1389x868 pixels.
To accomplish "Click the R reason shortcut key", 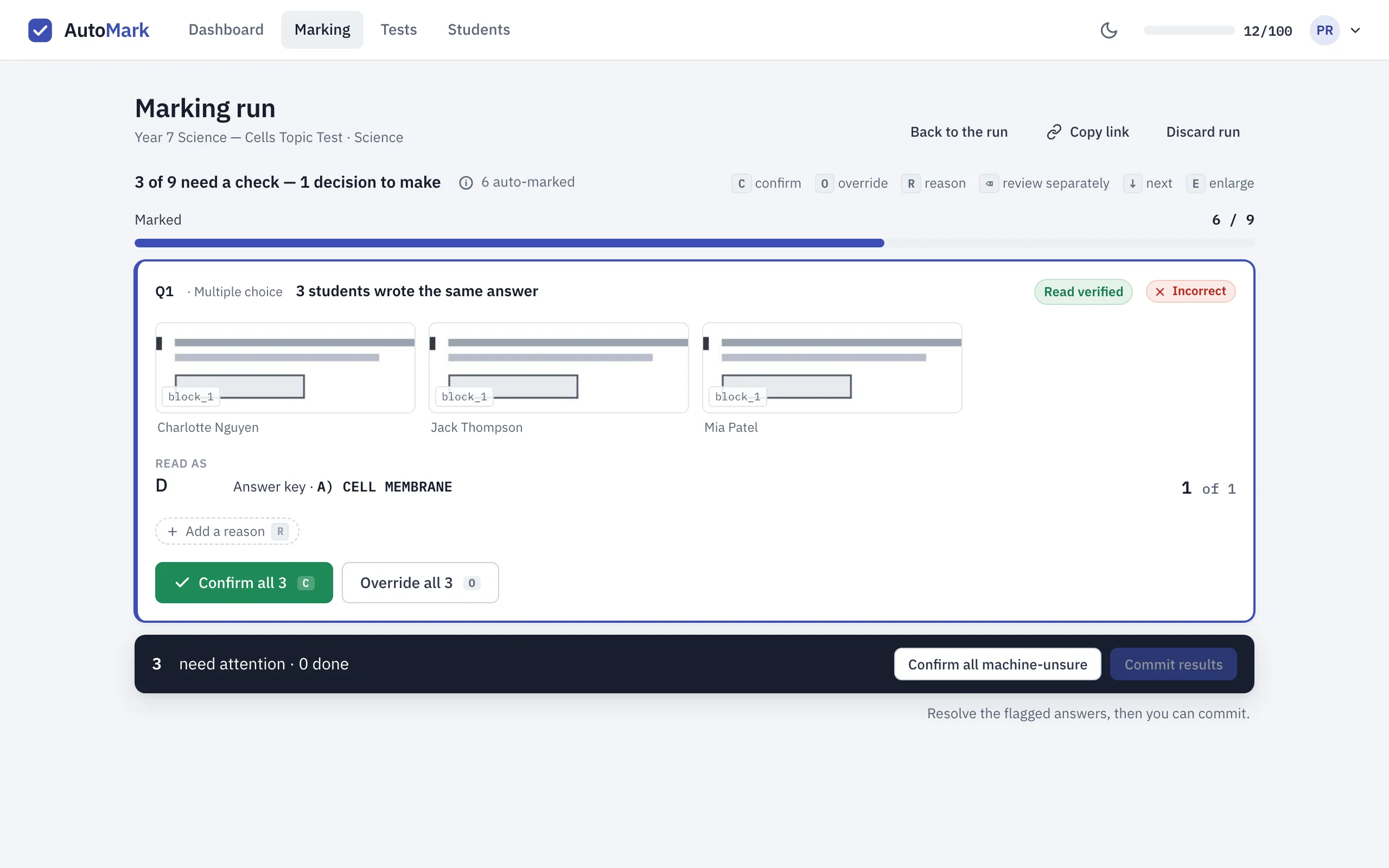I will [911, 184].
